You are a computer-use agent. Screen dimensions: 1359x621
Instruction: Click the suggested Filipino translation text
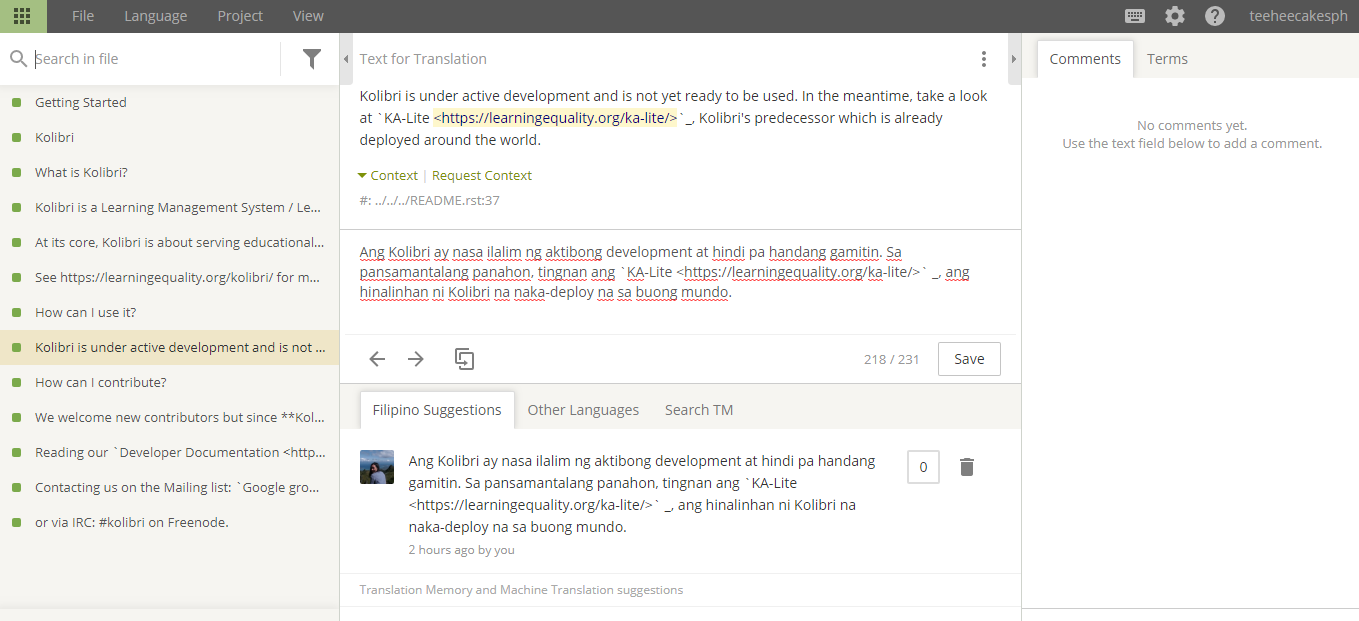click(643, 494)
